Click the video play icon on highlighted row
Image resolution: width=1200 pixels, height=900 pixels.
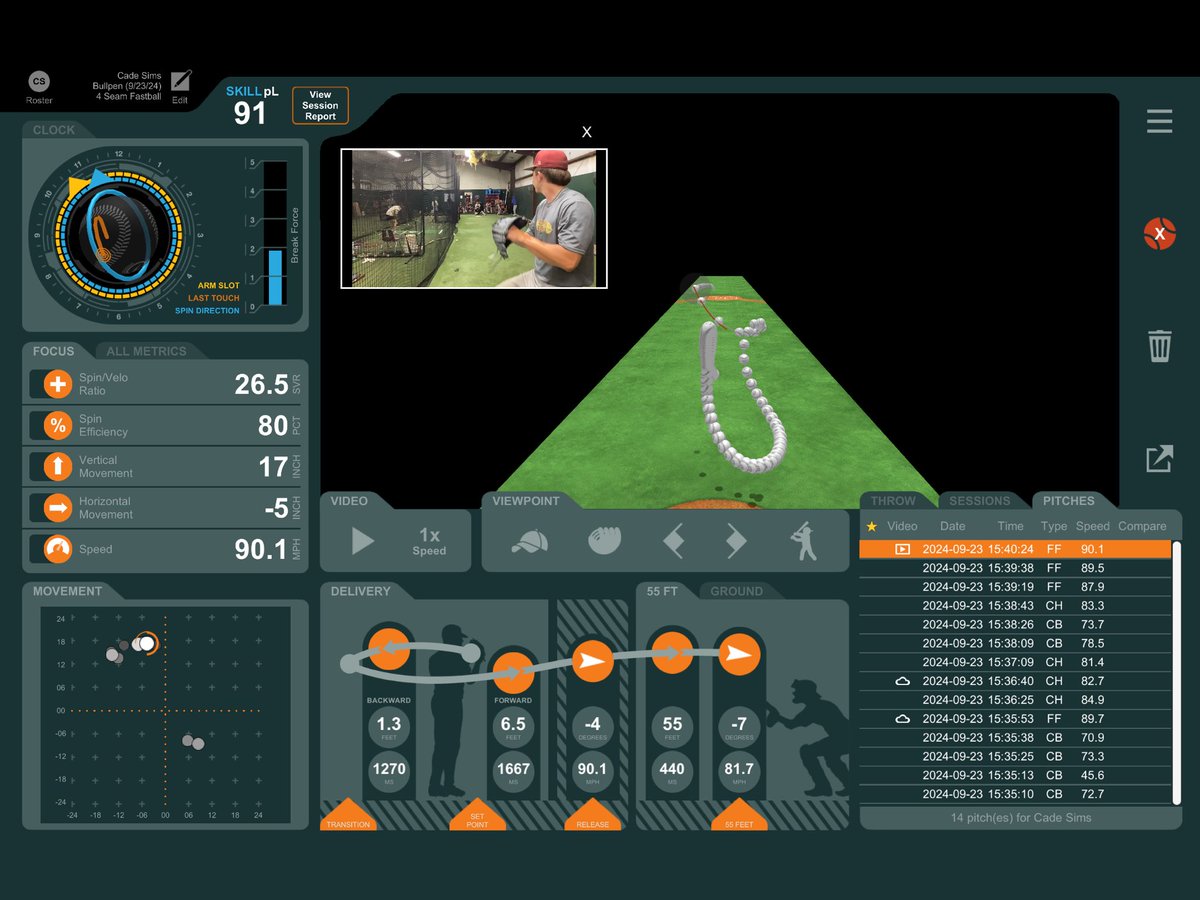coord(902,549)
